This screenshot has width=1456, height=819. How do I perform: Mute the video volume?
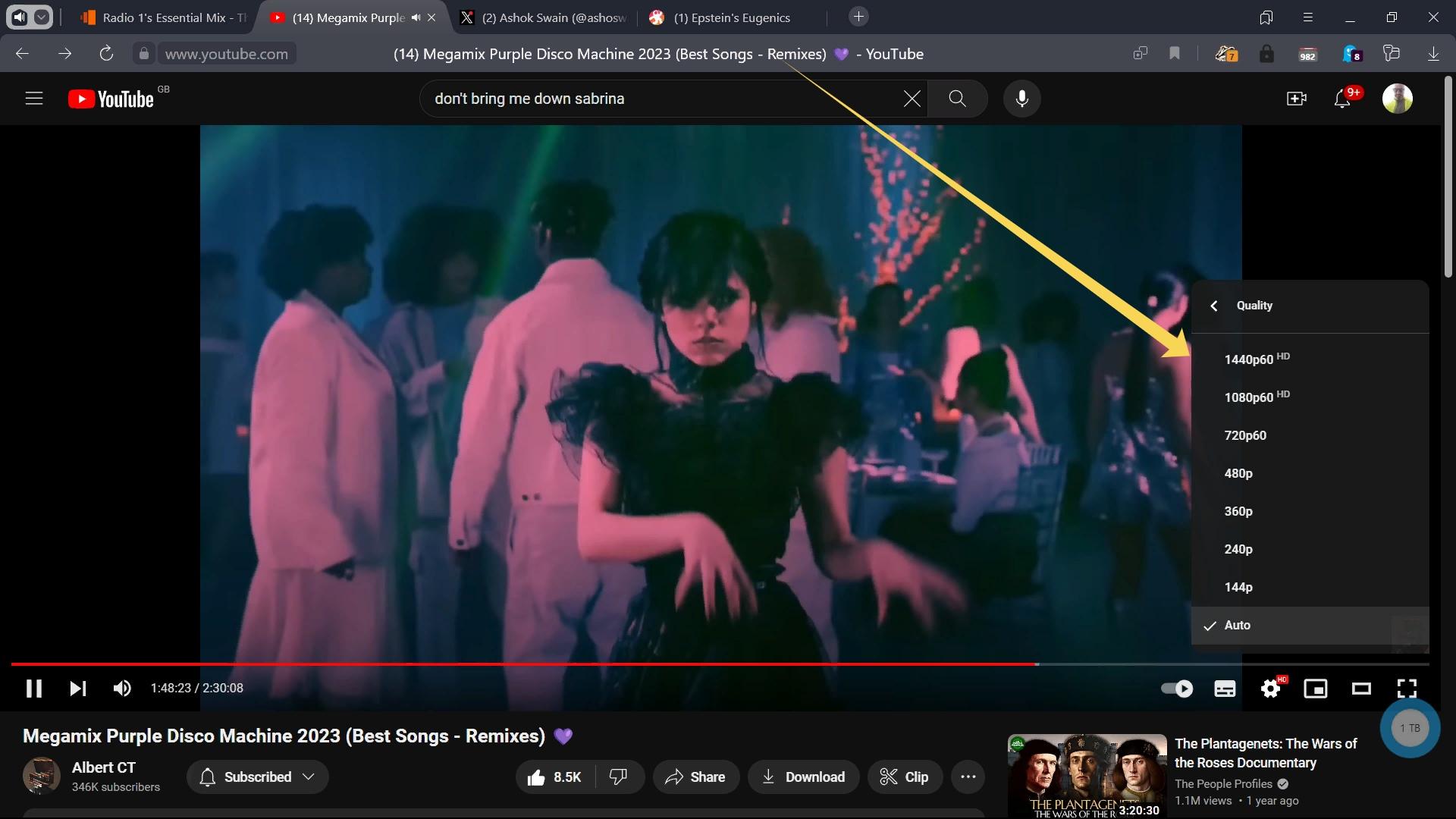coord(122,688)
